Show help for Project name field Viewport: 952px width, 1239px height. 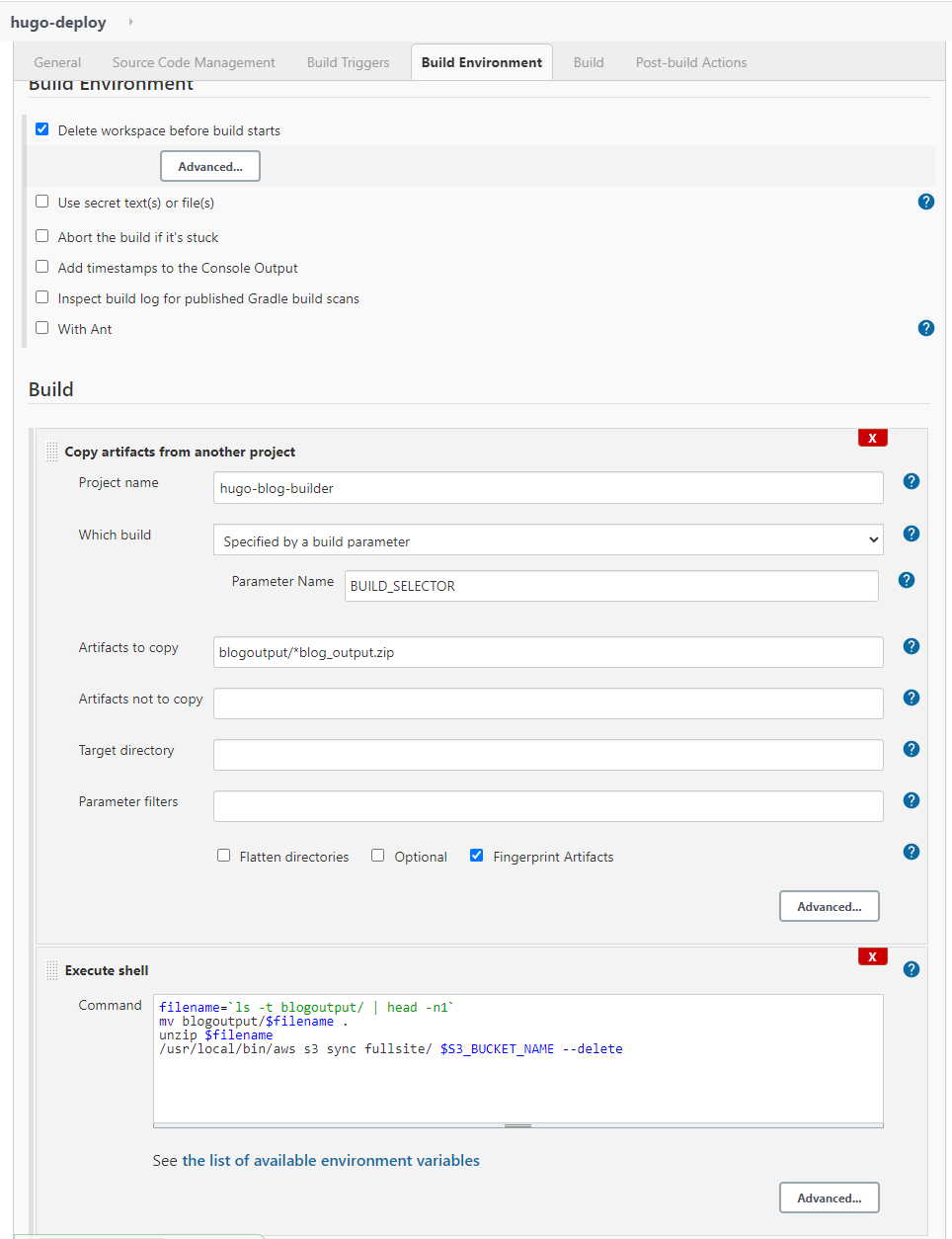(x=912, y=481)
